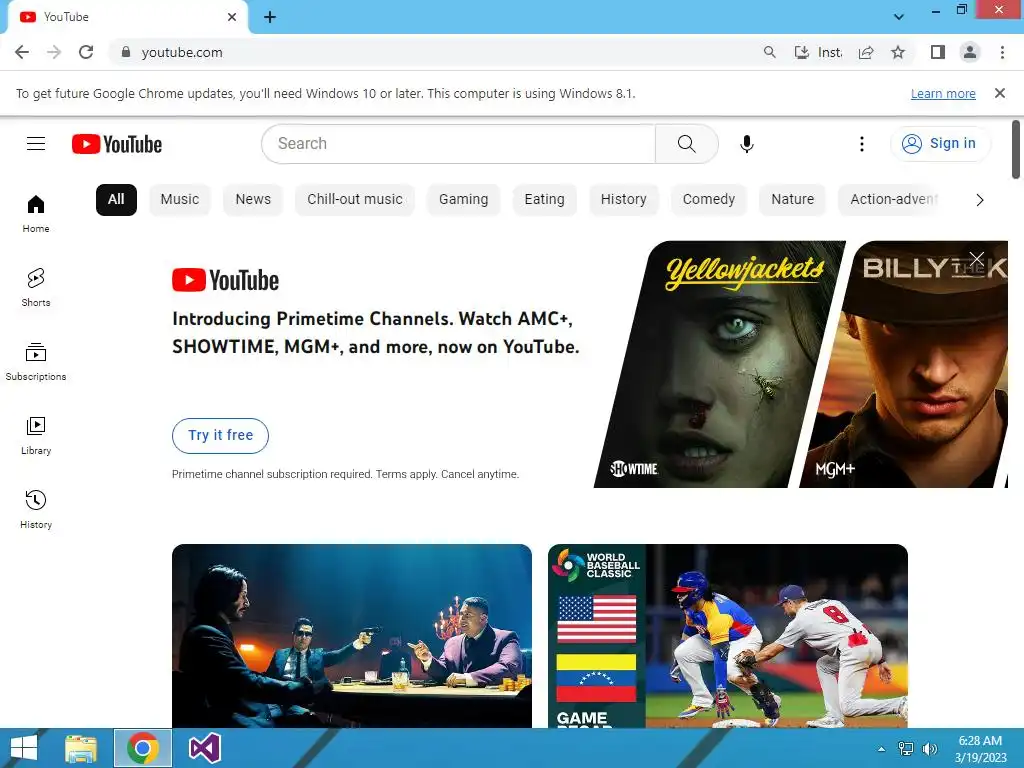The image size is (1024, 768).
Task: Click the search magnifier button
Action: click(x=686, y=144)
